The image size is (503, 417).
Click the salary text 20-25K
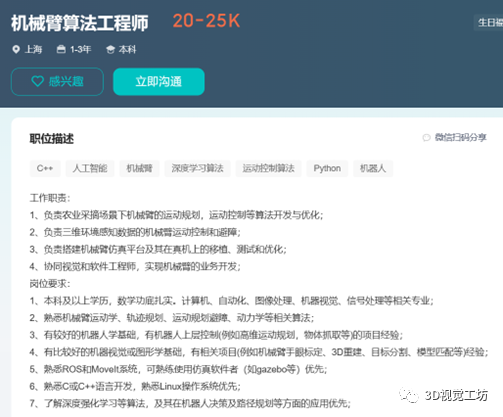coord(206,21)
